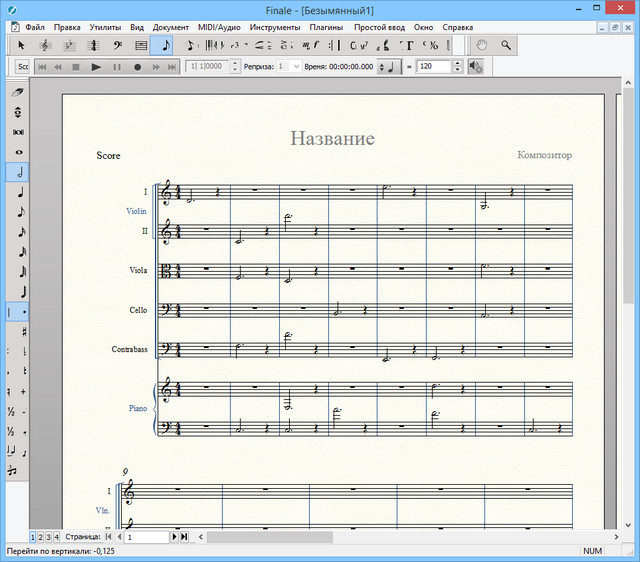Increase tempo with stepper arrows
Viewport: 640px width, 562px height.
coord(457,63)
